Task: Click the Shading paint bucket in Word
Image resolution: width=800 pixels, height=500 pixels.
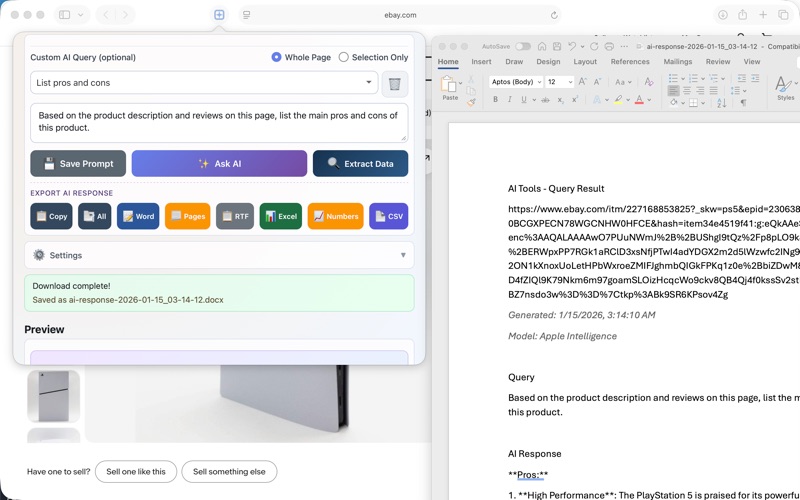Action: (674, 103)
